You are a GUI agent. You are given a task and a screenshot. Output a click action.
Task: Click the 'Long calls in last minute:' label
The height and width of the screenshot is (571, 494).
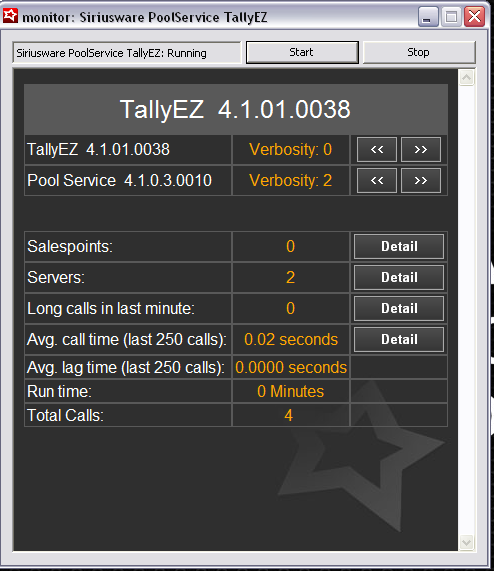click(111, 308)
